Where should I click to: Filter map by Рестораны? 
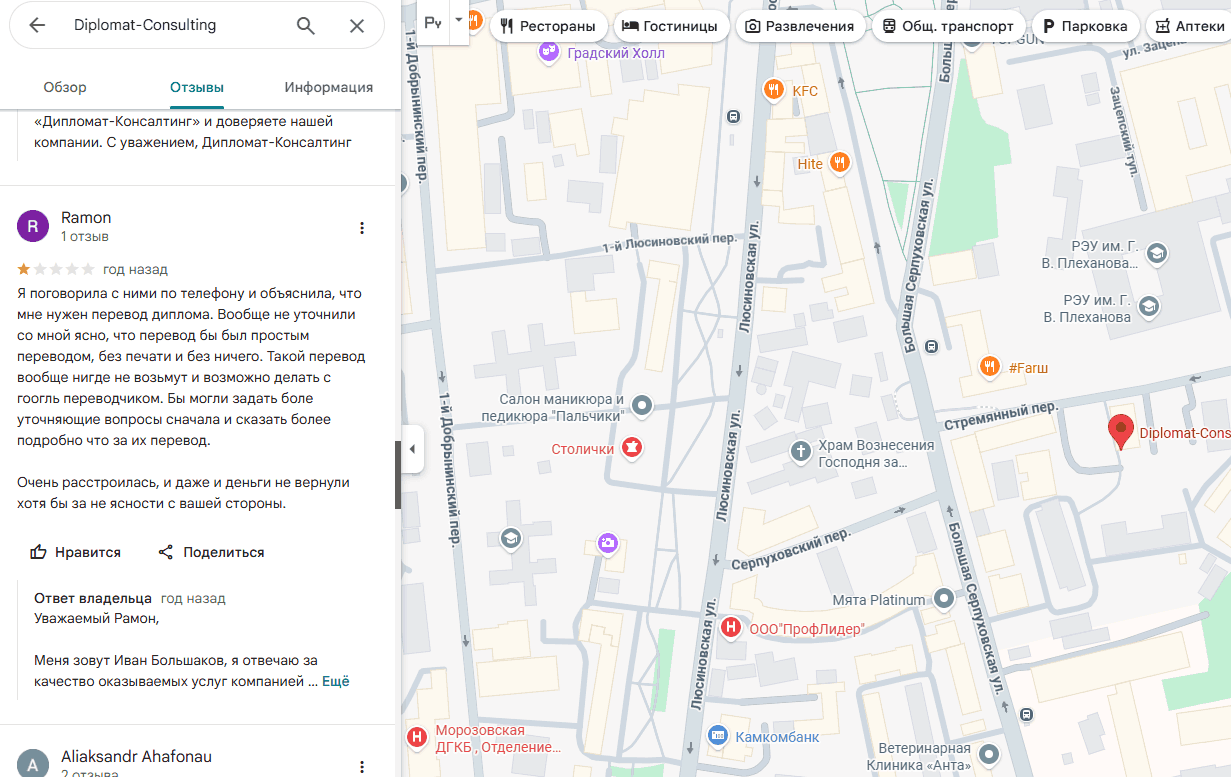tap(547, 26)
